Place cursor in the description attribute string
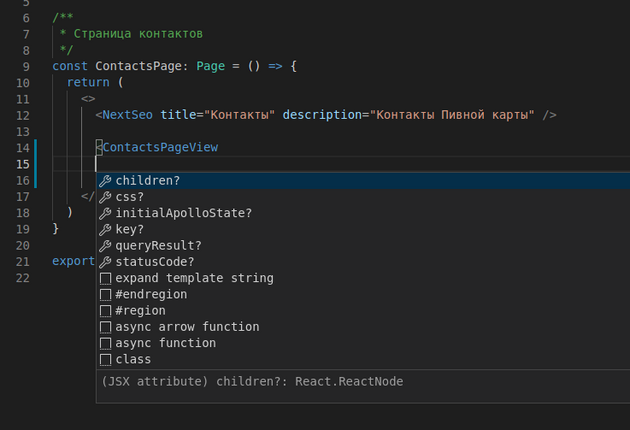Image resolution: width=630 pixels, height=430 pixels. (x=452, y=115)
